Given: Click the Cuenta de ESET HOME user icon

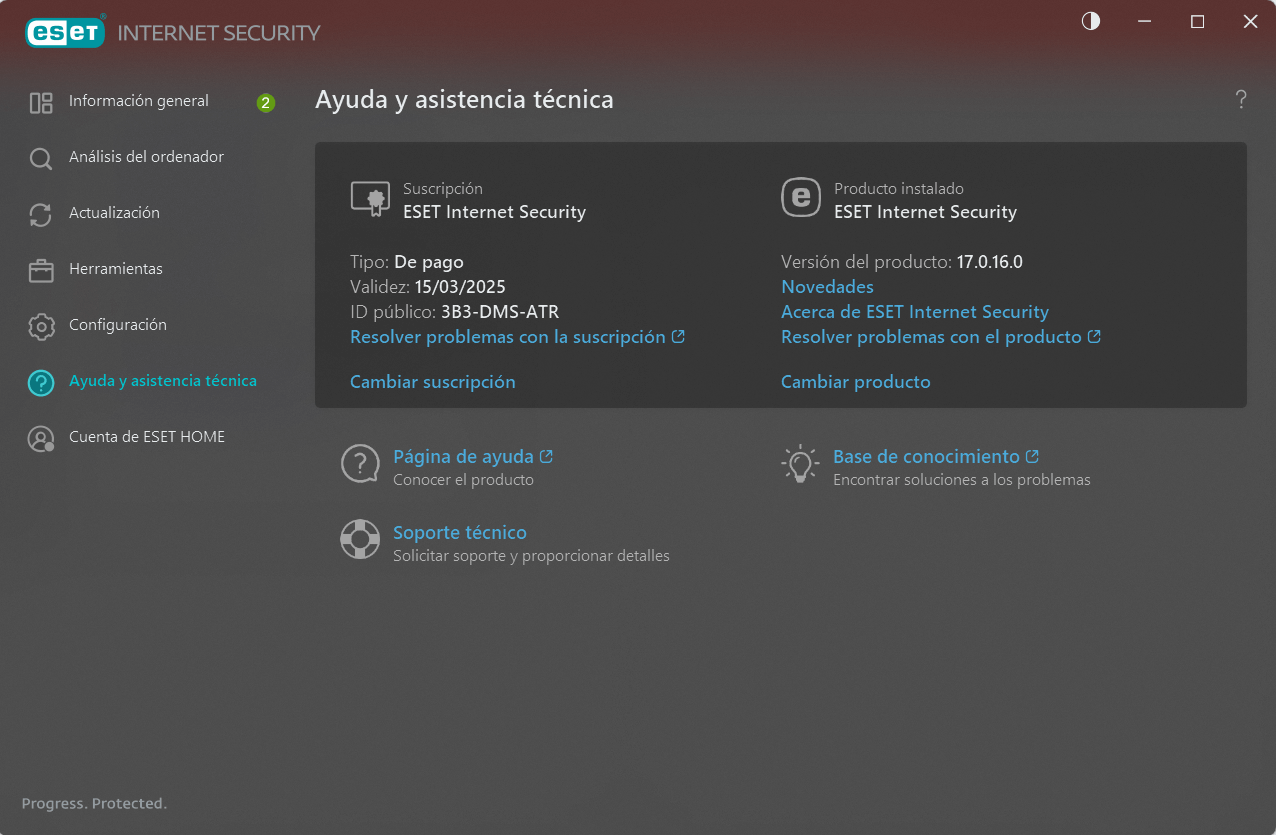Looking at the screenshot, I should [x=41, y=438].
